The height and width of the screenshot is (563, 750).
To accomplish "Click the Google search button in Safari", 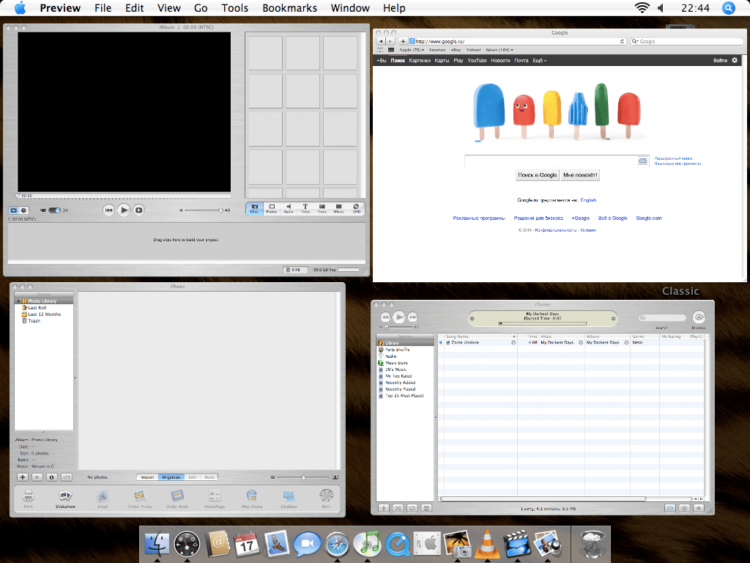I will pyautogui.click(x=538, y=176).
